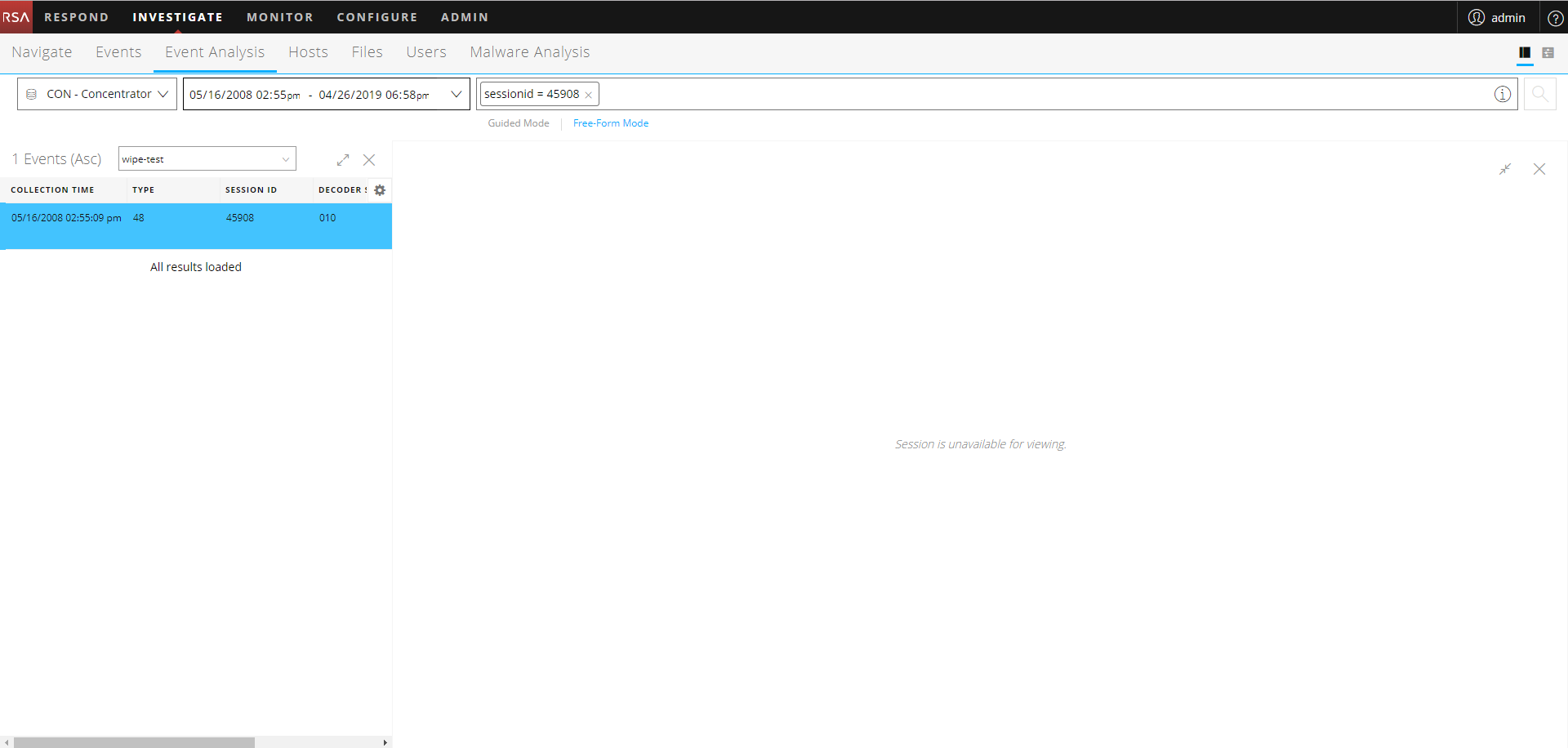Switch to Guided Mode

tap(518, 122)
